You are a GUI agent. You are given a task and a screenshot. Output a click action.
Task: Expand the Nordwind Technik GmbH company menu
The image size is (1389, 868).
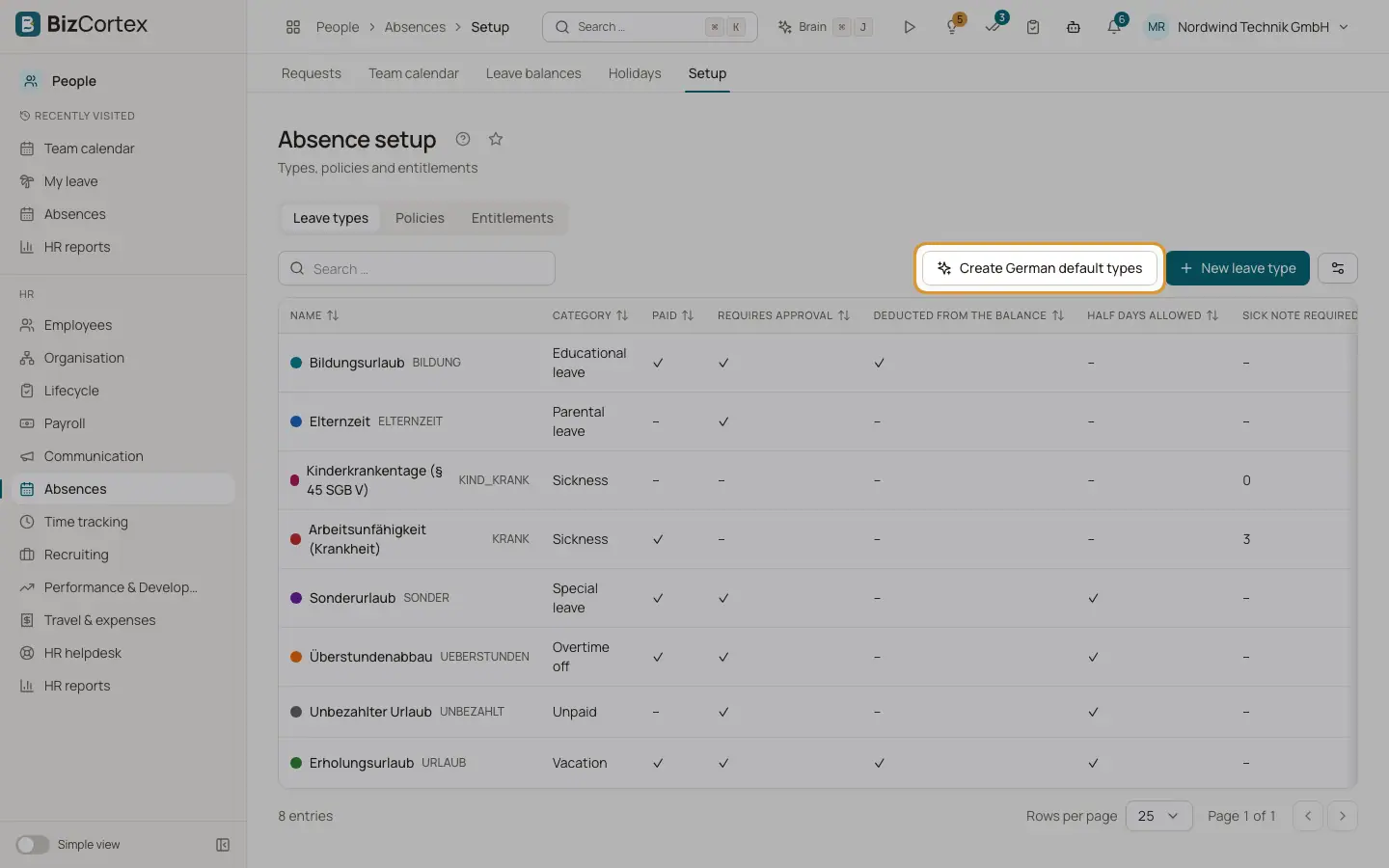(1263, 27)
